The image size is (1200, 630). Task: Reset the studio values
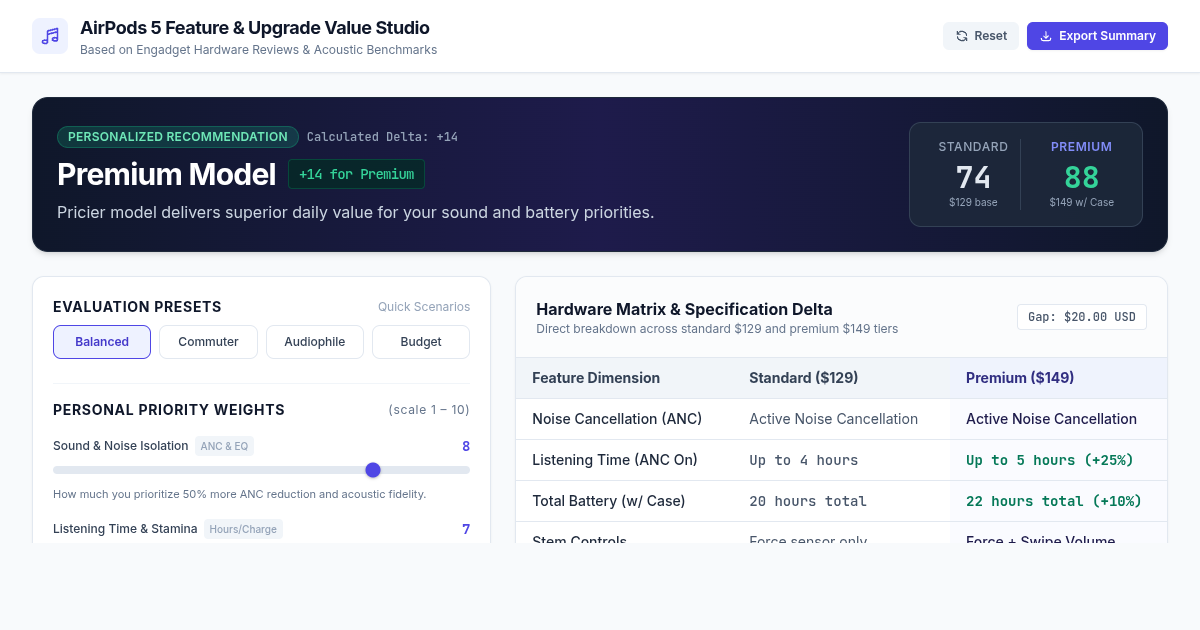click(x=981, y=36)
